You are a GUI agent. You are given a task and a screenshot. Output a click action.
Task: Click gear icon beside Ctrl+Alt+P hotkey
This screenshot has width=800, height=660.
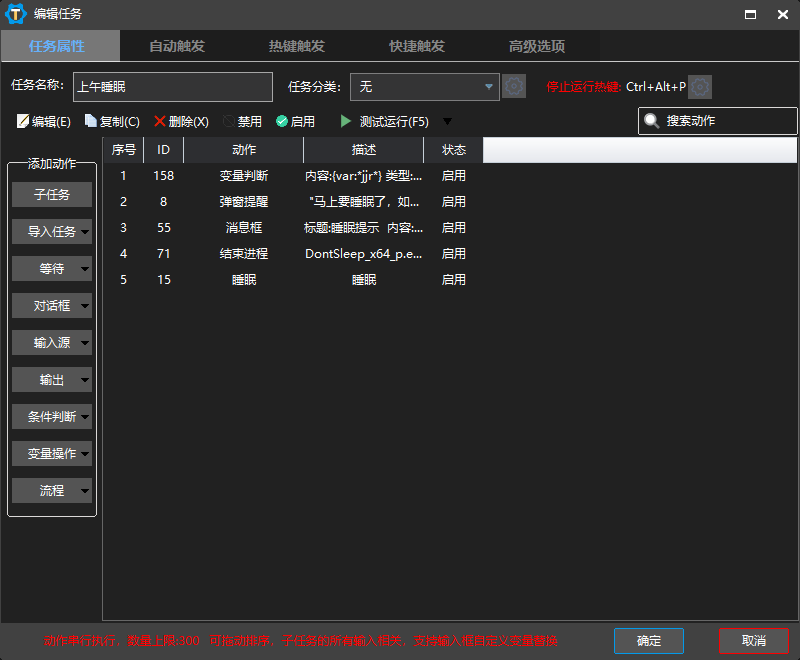point(700,87)
